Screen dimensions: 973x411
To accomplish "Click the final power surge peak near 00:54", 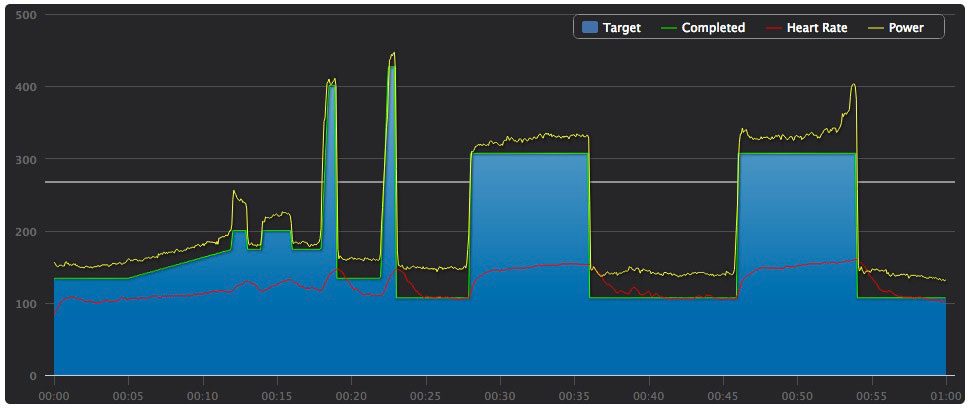I will tap(853, 86).
